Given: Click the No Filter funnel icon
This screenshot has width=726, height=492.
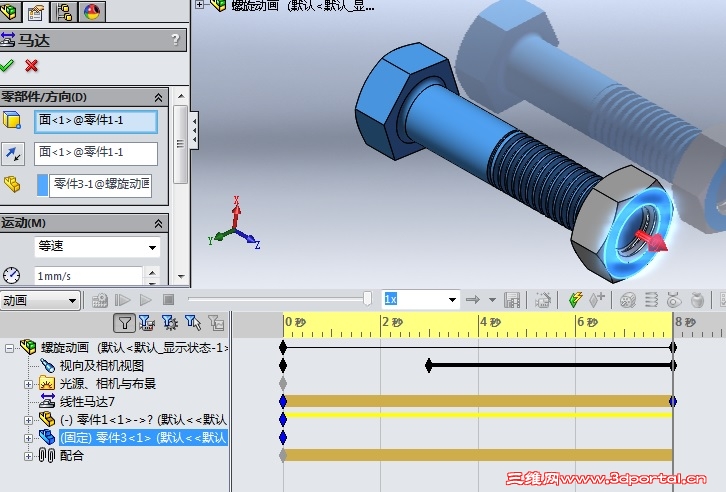Looking at the screenshot, I should (x=124, y=323).
